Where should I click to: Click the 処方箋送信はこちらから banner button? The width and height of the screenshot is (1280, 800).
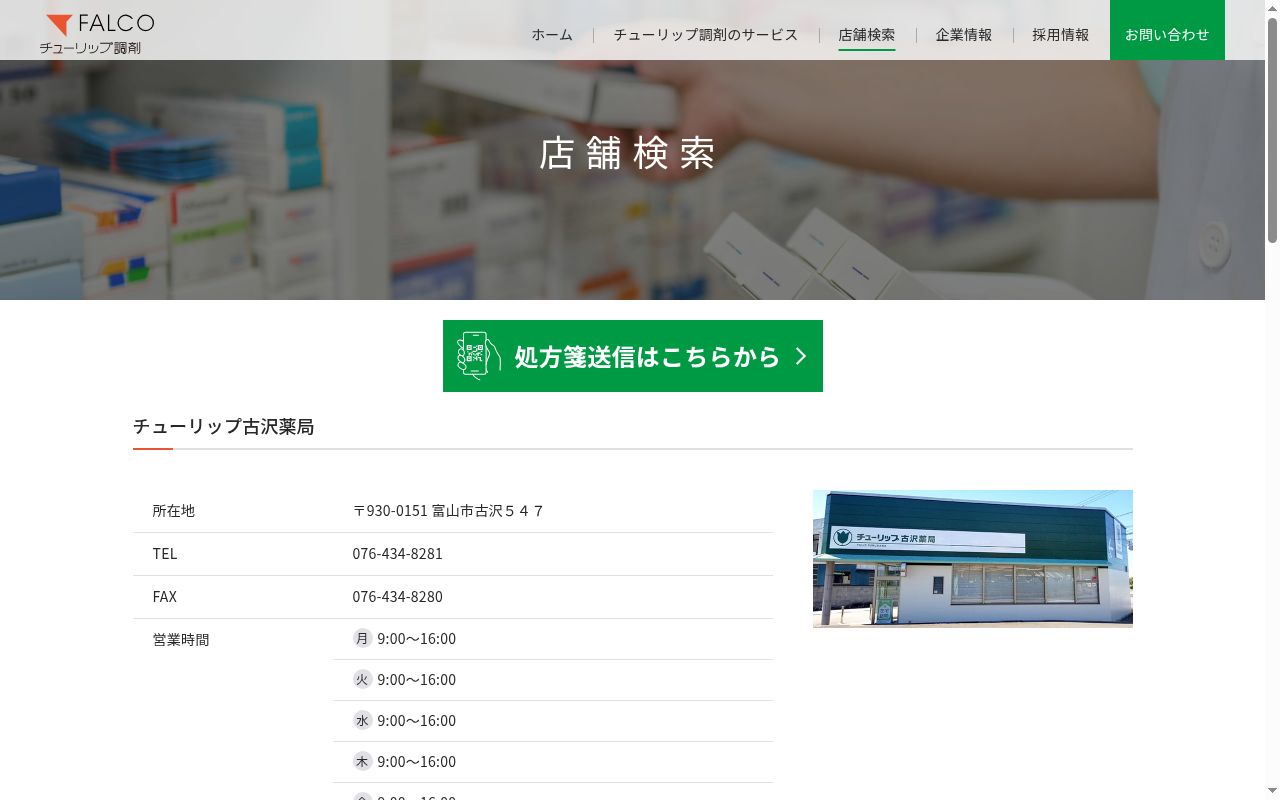633,356
